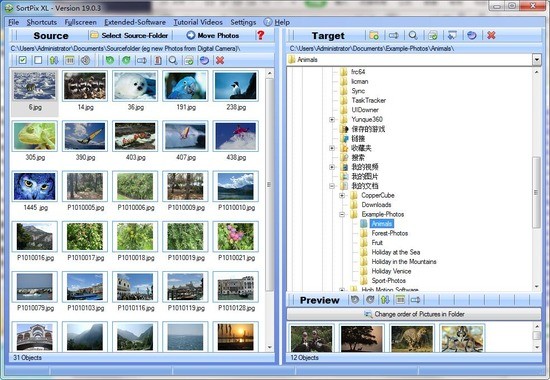Click the magnifier search icon in Source toolbar
Image resolution: width=550 pixels, height=380 pixels.
[x=173, y=60]
